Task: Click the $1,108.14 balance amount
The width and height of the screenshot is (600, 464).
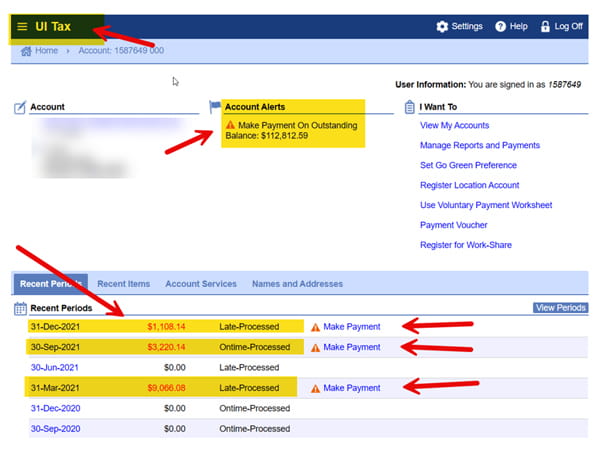Action: [166, 327]
